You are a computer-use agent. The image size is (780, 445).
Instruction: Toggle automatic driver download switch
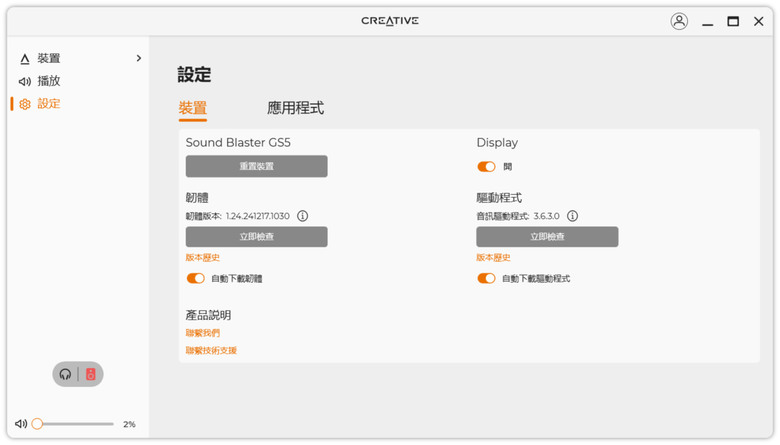coord(487,278)
